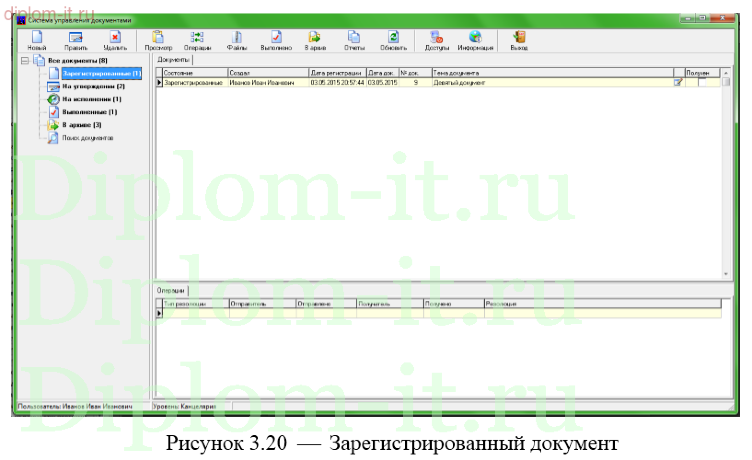Click the application icon in title bar
Image resolution: width=752 pixels, height=460 pixels.
21,20
